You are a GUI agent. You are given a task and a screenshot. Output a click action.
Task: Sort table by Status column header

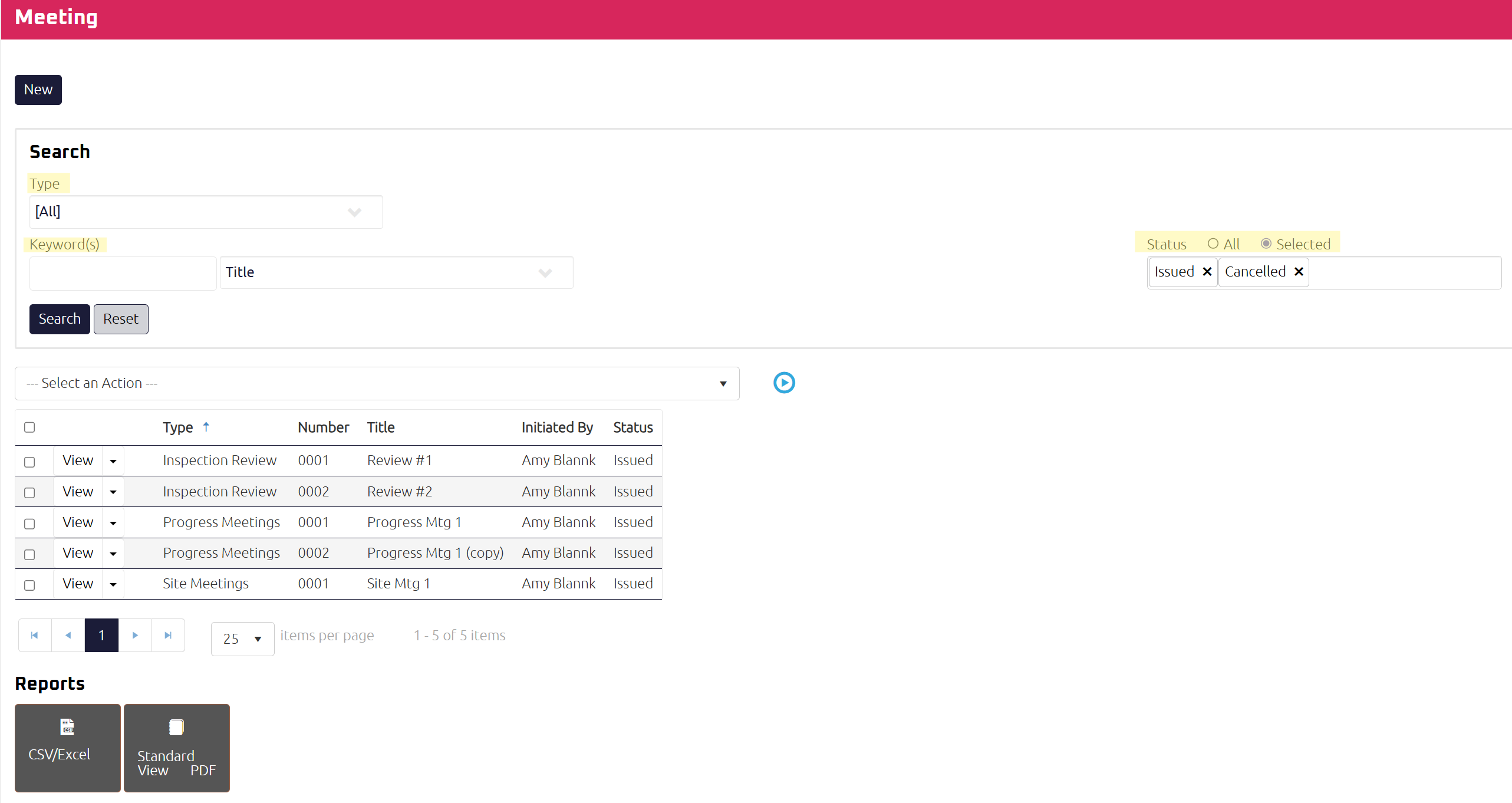click(x=633, y=427)
